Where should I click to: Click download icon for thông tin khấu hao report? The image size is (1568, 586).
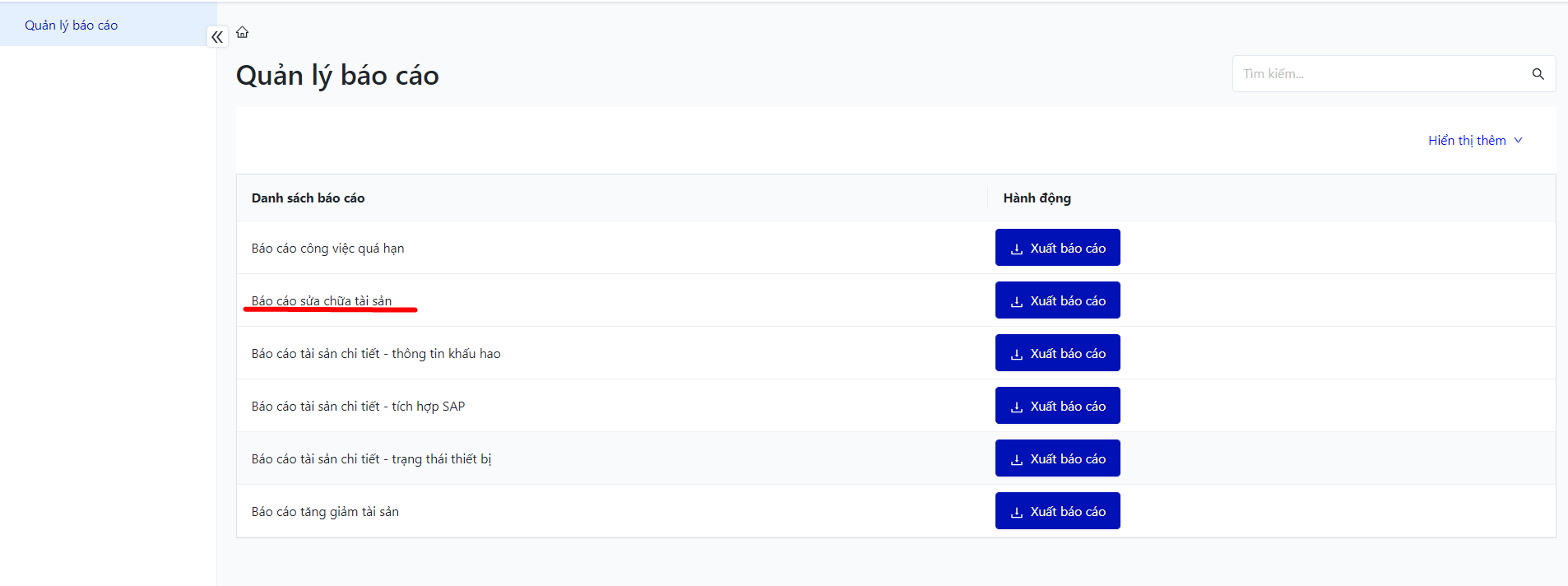click(x=1017, y=354)
